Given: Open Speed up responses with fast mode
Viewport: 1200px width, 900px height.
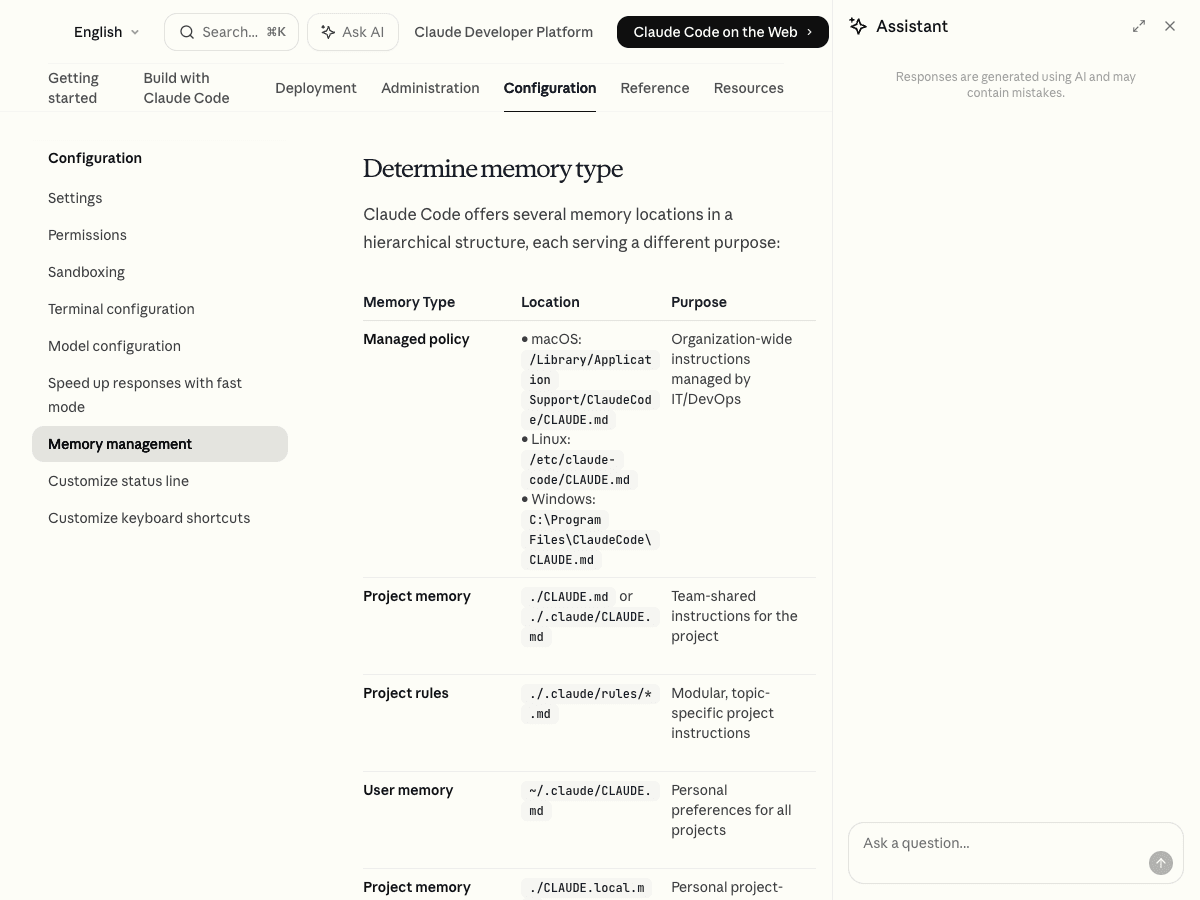Looking at the screenshot, I should tap(145, 395).
